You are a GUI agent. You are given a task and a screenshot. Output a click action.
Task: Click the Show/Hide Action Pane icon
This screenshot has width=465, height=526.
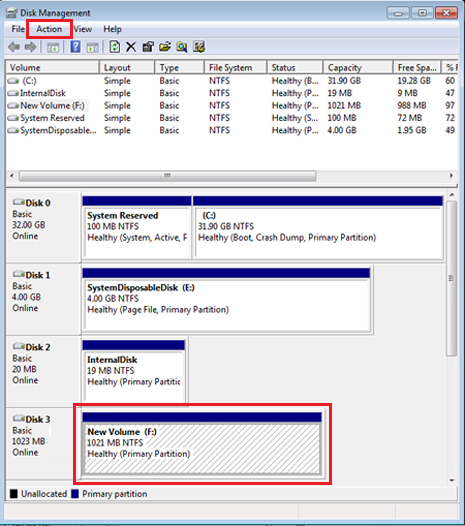[92, 48]
